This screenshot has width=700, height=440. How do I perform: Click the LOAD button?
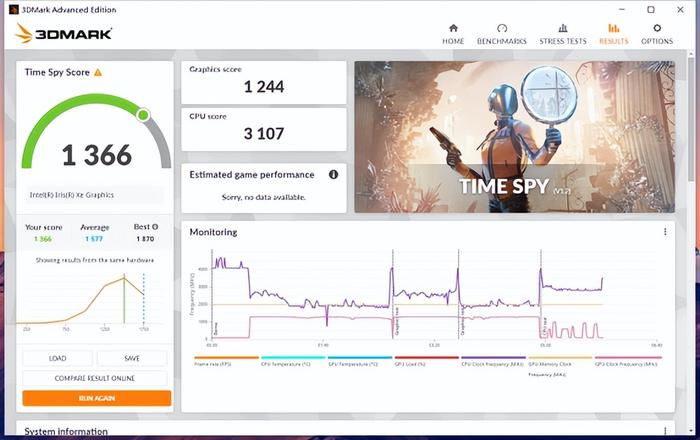pos(58,358)
